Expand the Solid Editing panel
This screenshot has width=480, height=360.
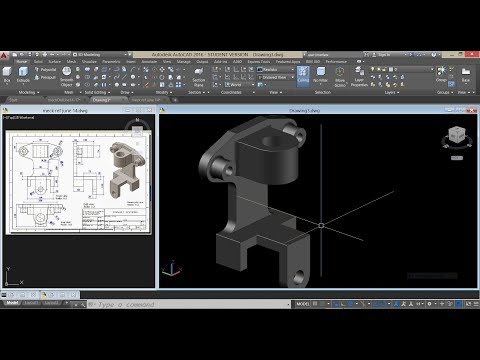97,92
